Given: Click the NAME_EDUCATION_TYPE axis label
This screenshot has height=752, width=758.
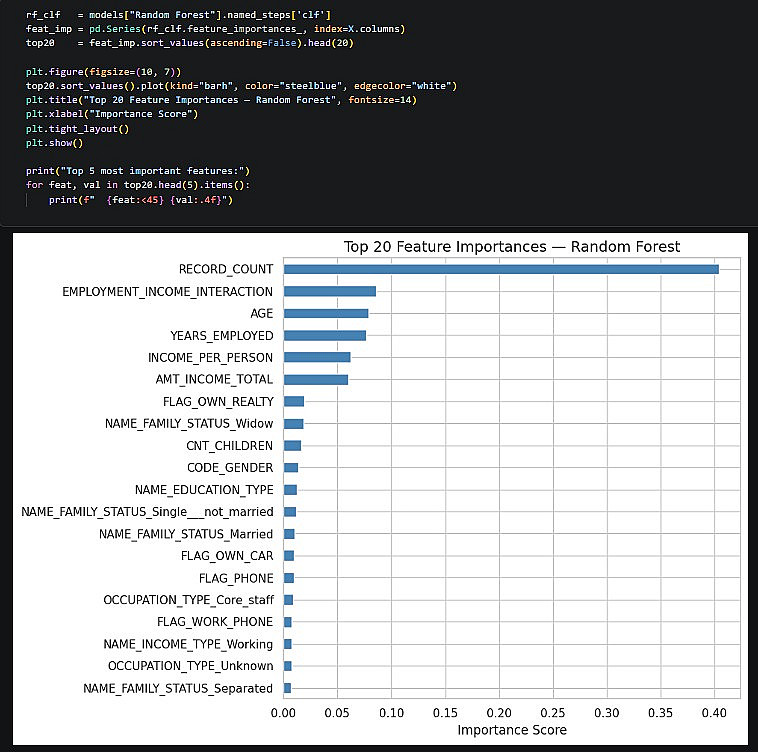Looking at the screenshot, I should [204, 490].
